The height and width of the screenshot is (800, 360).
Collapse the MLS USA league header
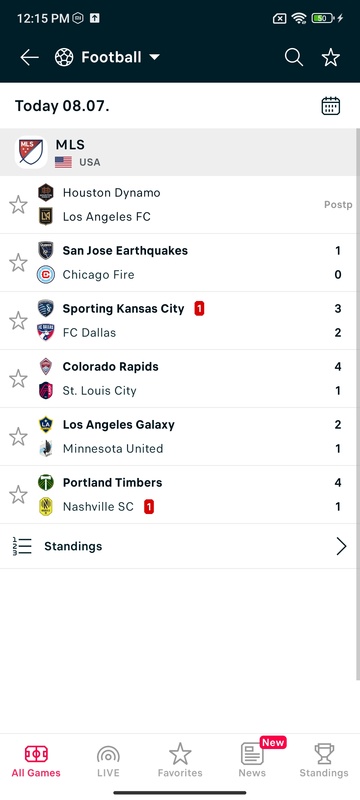pyautogui.click(x=177, y=152)
